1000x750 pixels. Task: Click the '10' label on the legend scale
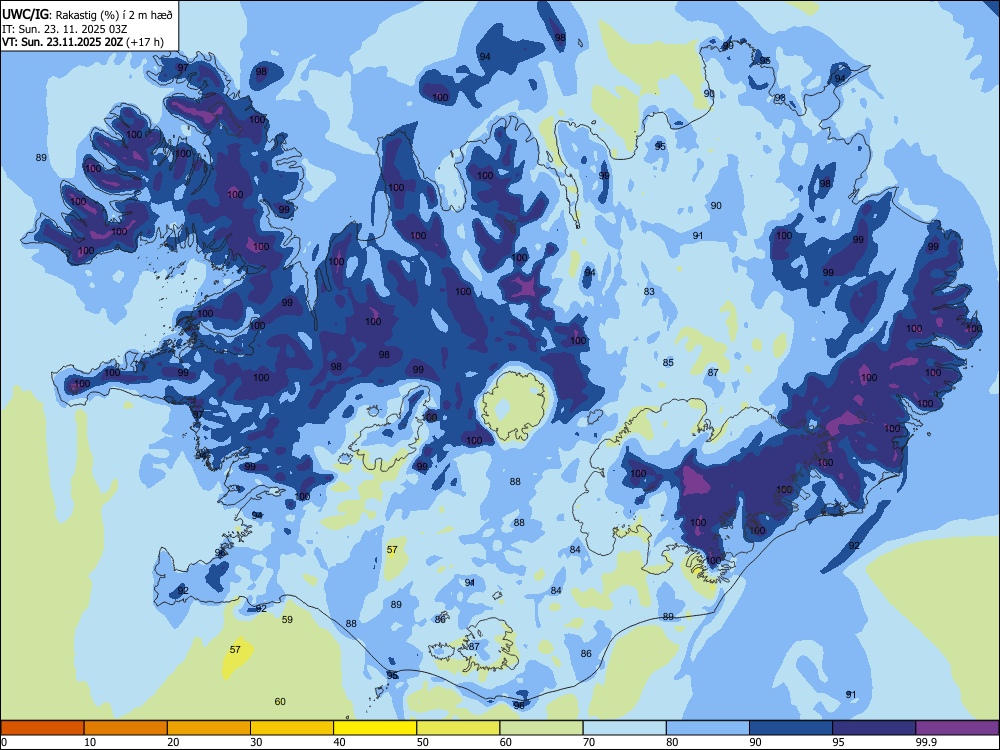point(90,742)
